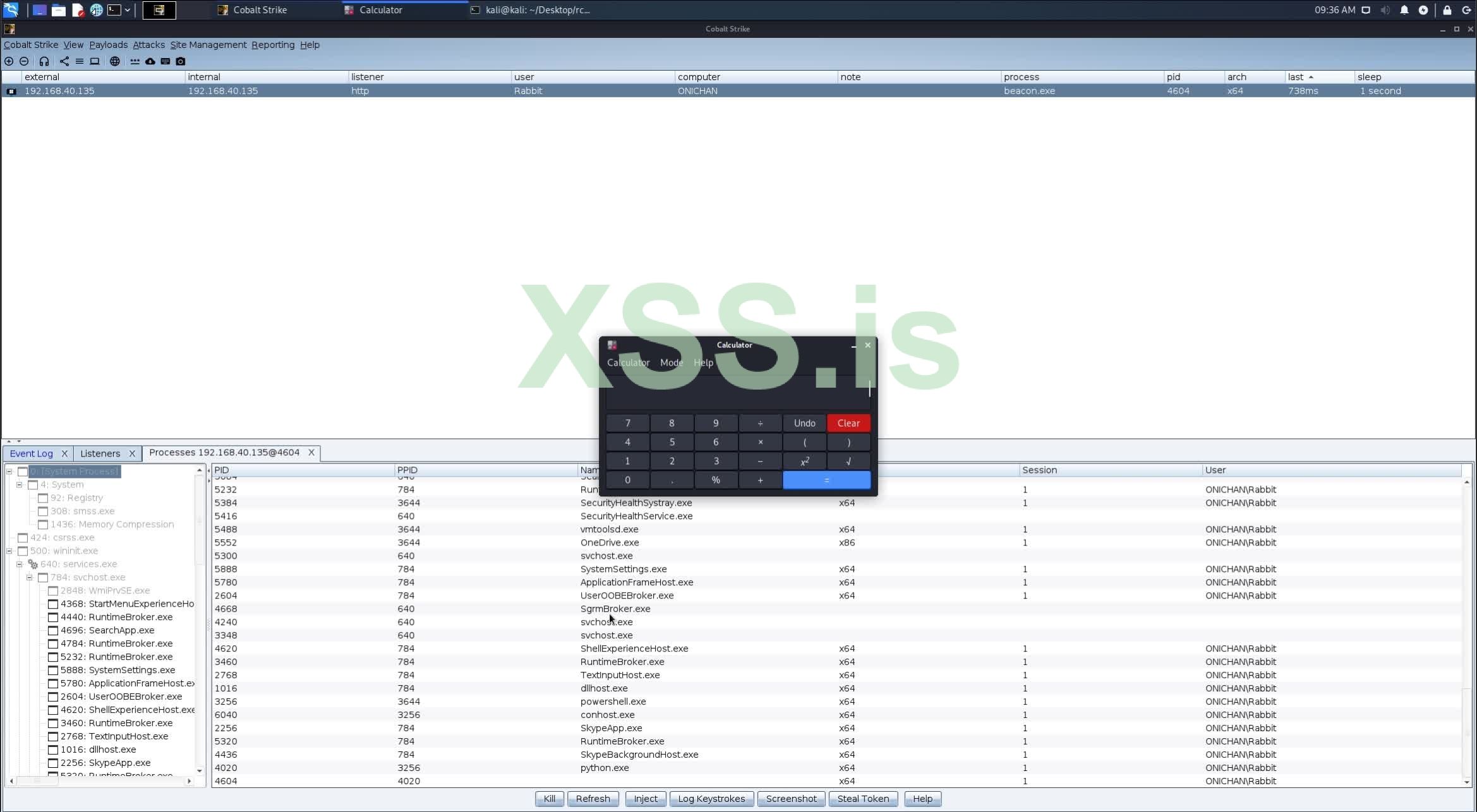Open downloads via cloud download icon
Viewport: 1477px width, 812px height.
click(x=150, y=61)
